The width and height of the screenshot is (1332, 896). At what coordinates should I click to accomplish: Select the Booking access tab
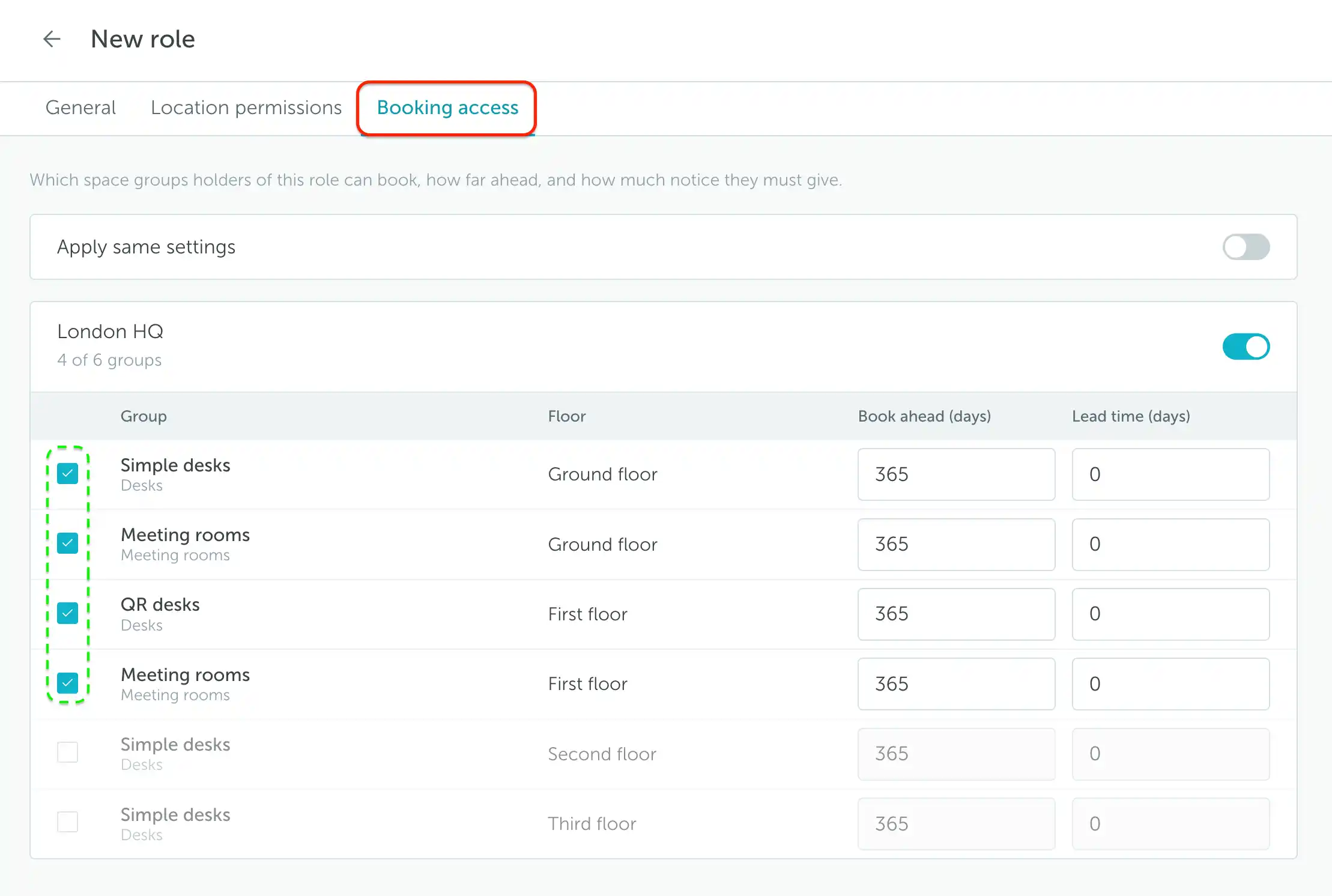point(447,107)
